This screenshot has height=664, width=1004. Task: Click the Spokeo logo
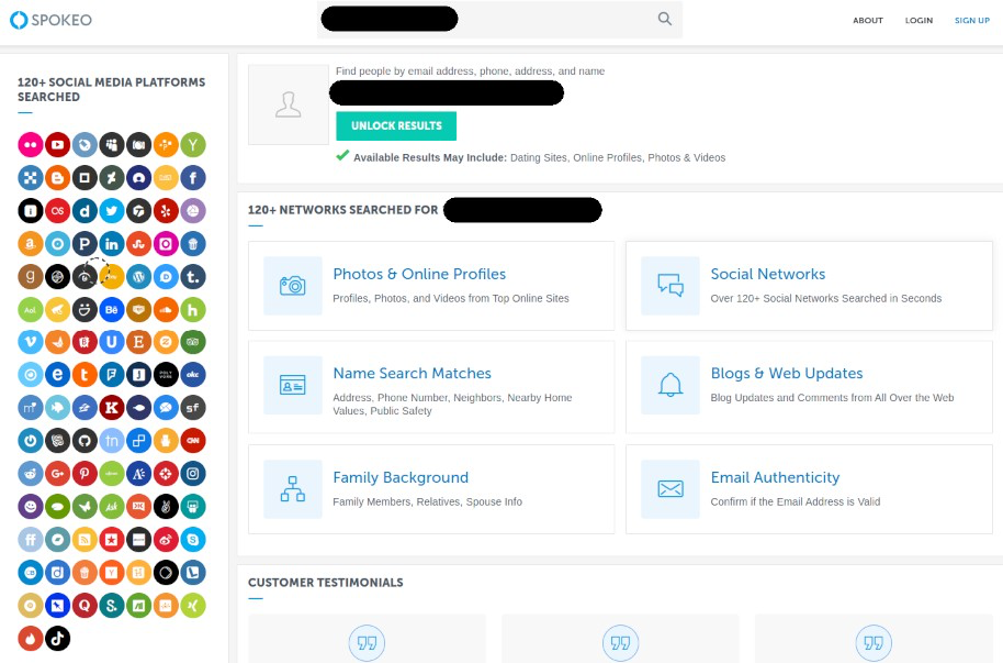tap(50, 19)
